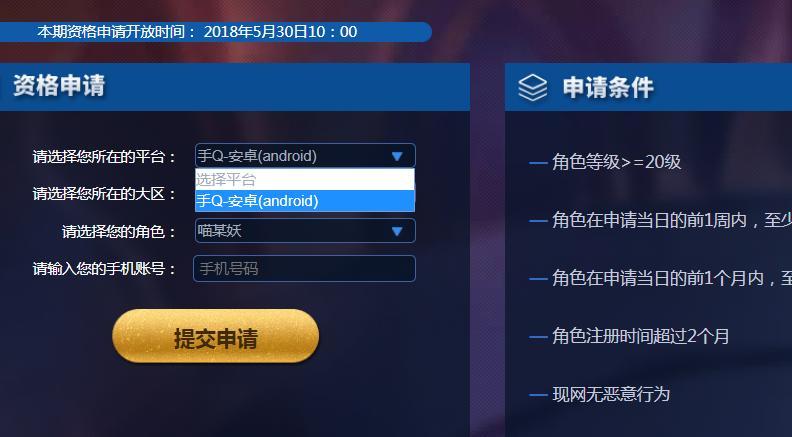Open the 手Q-安卓(android) platform combo box
792x437 pixels.
point(305,156)
